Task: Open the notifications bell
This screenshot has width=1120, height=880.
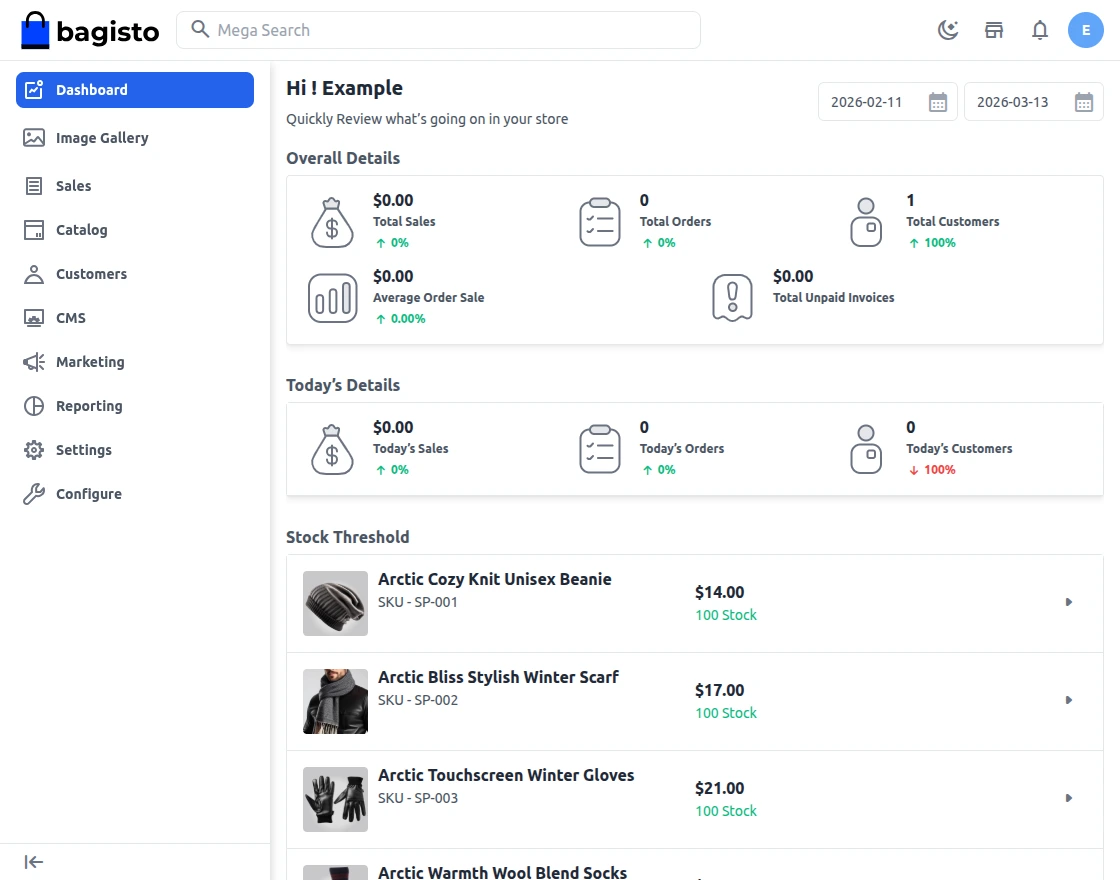Action: 1040,30
